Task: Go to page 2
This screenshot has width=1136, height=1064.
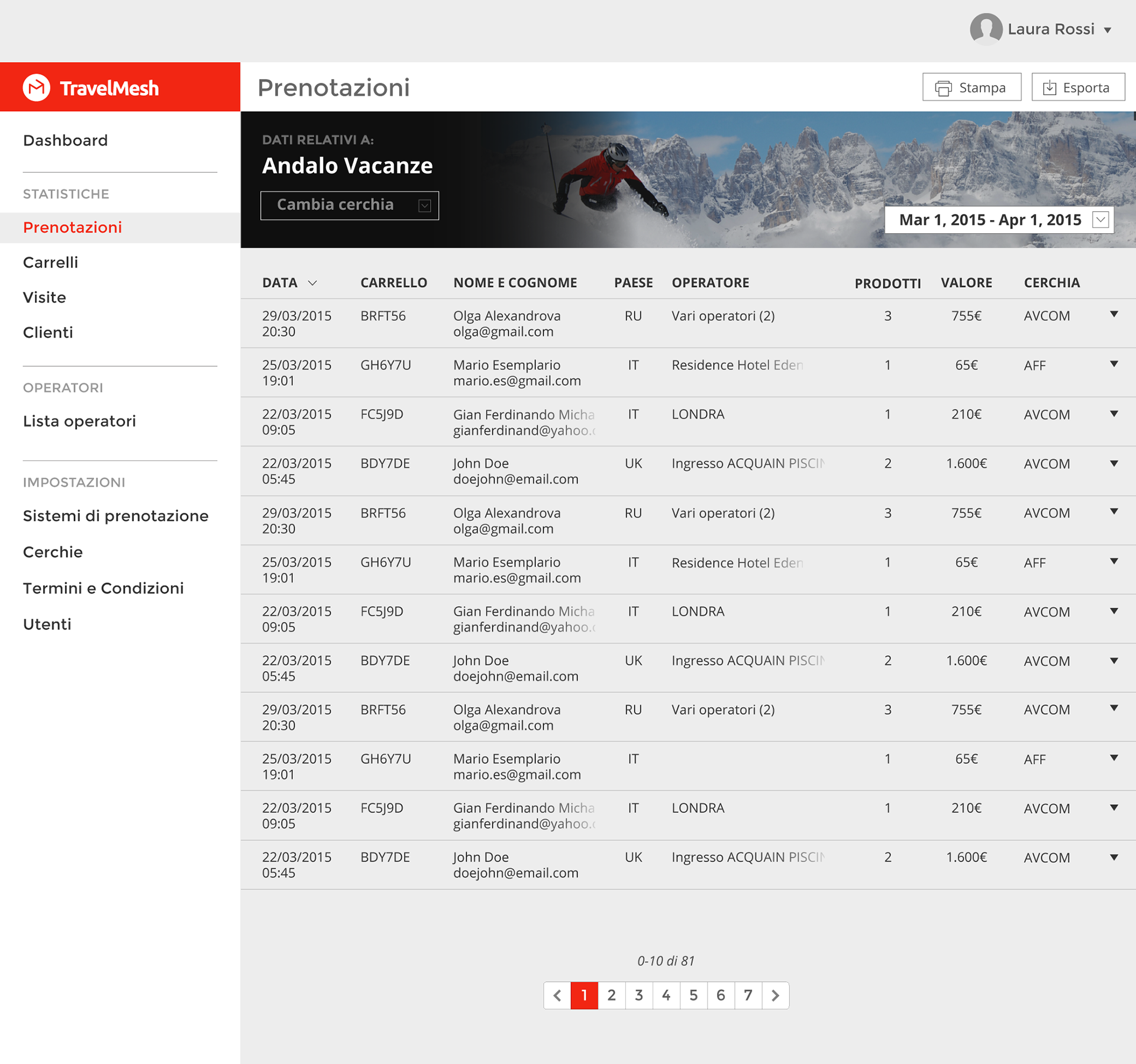Action: [612, 995]
